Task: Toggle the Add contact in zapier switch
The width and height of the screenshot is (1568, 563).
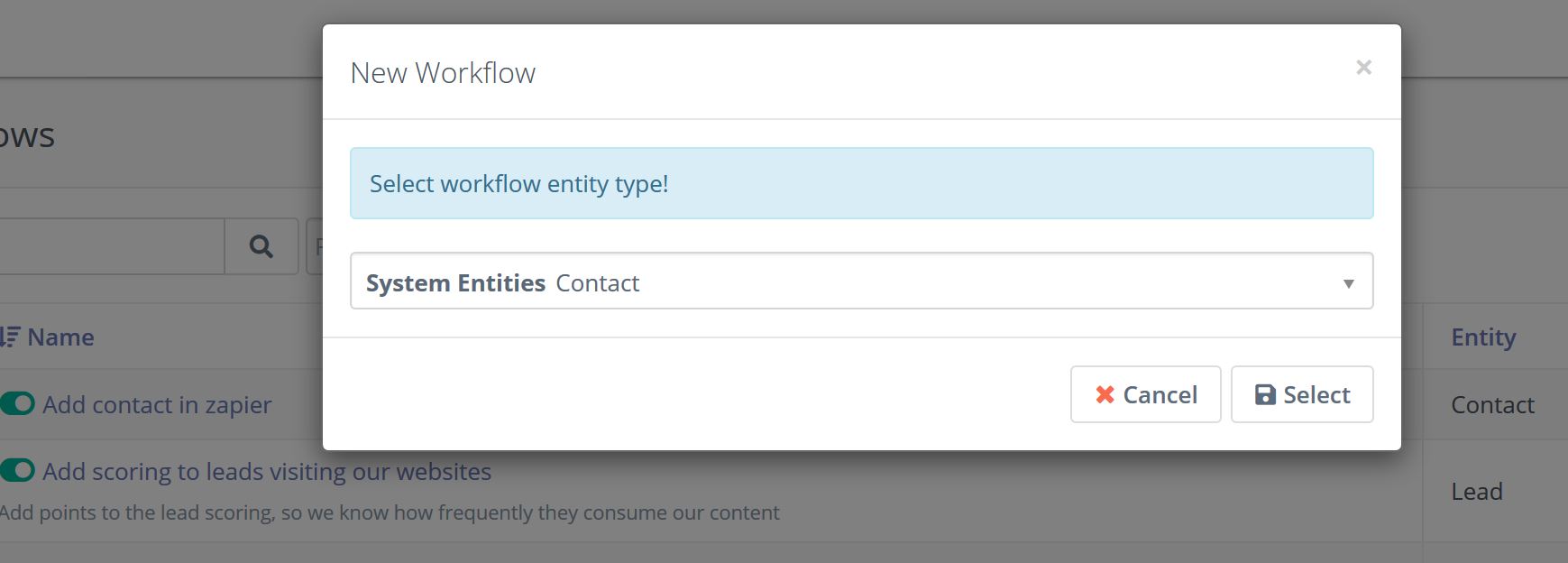Action: [17, 403]
